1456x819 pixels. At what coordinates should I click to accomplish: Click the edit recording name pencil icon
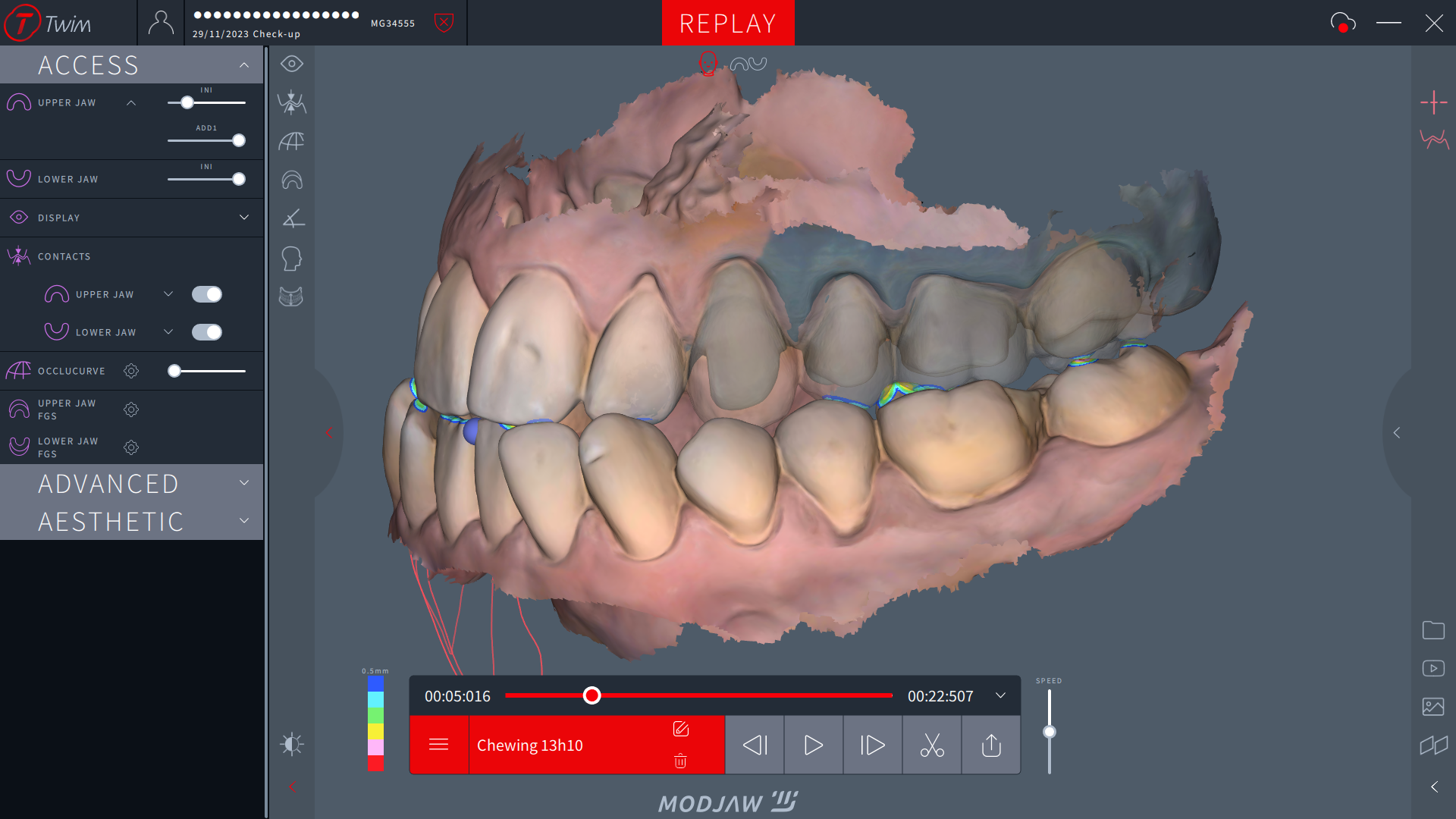coord(680,729)
